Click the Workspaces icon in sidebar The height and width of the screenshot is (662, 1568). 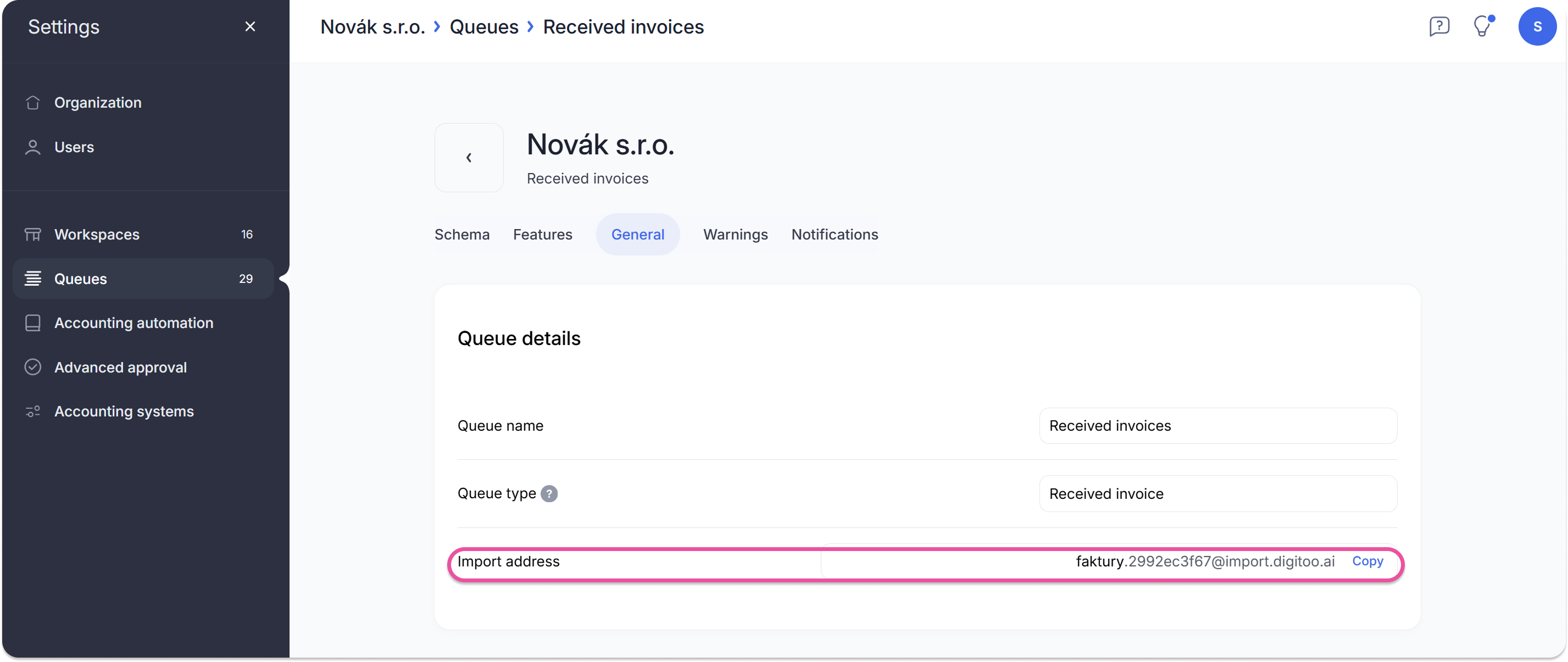[33, 234]
